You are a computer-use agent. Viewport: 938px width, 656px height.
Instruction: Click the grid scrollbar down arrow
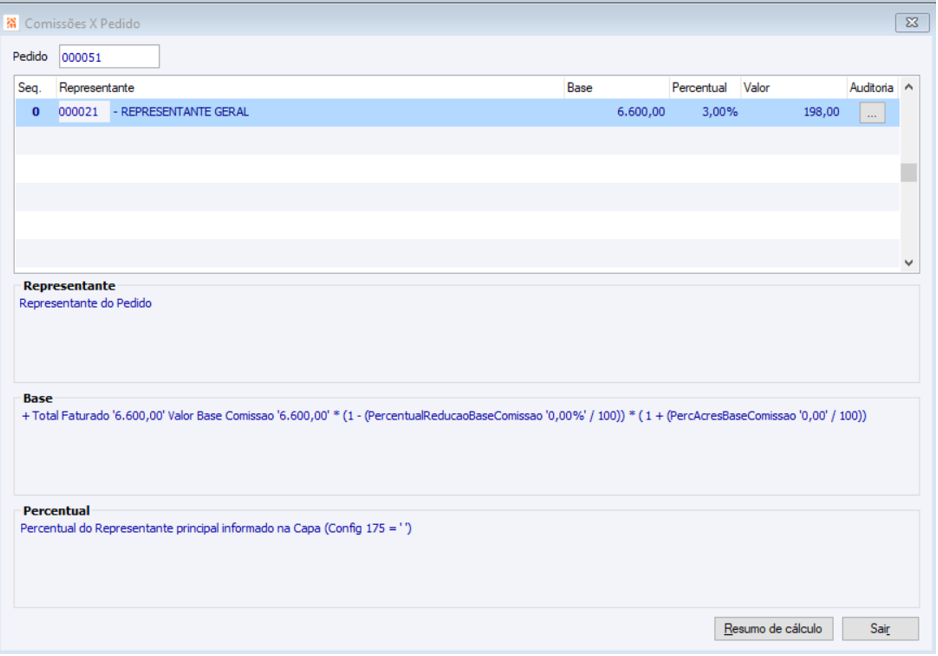click(x=909, y=263)
